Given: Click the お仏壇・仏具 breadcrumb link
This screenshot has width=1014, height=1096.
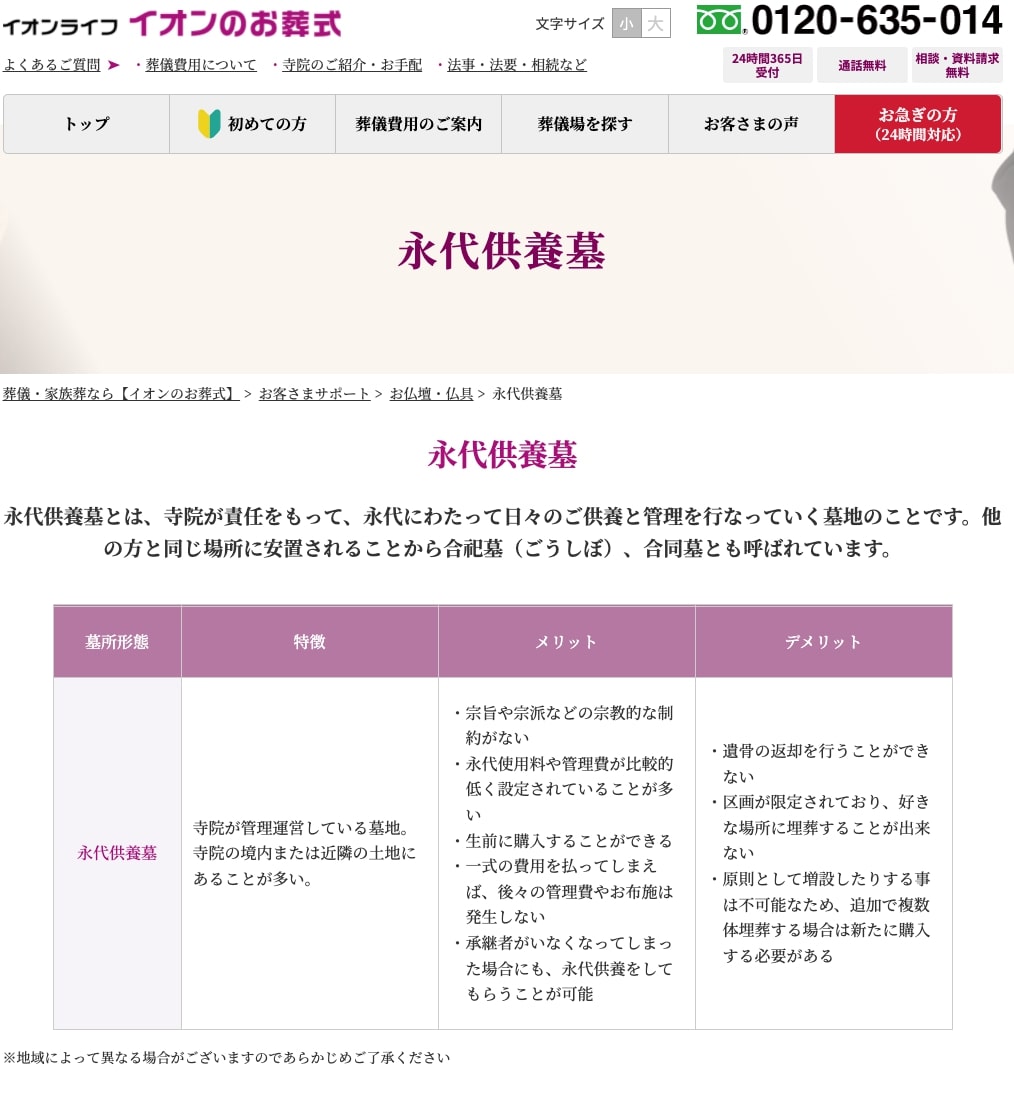Looking at the screenshot, I should 431,394.
